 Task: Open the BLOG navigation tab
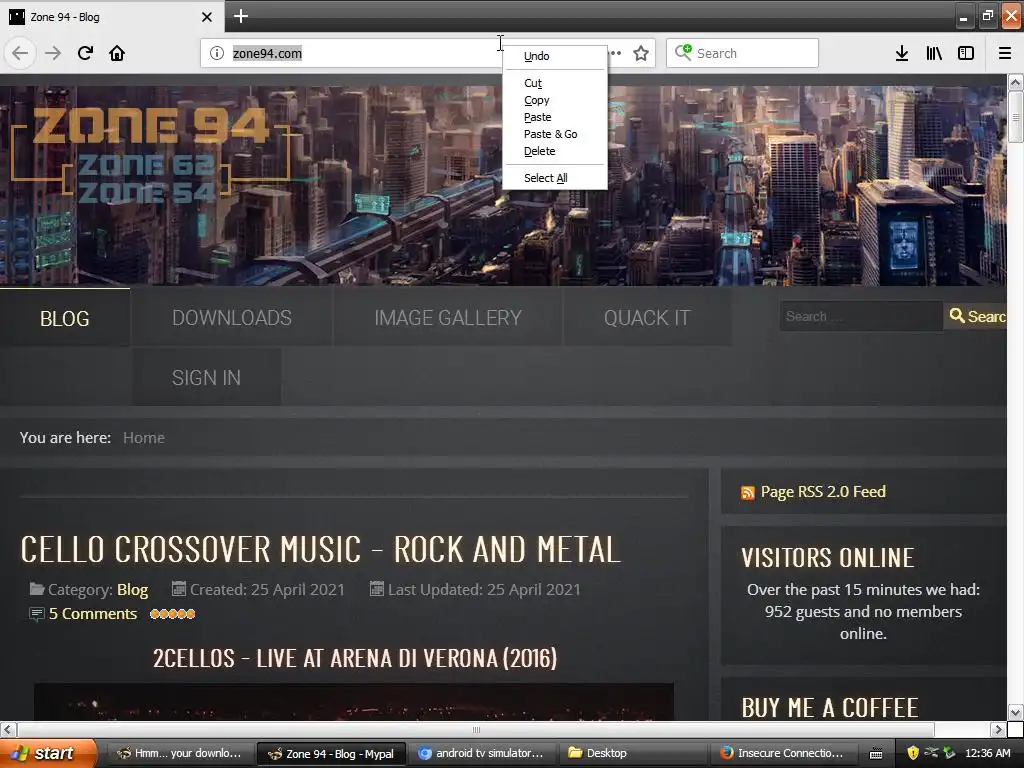coord(65,318)
